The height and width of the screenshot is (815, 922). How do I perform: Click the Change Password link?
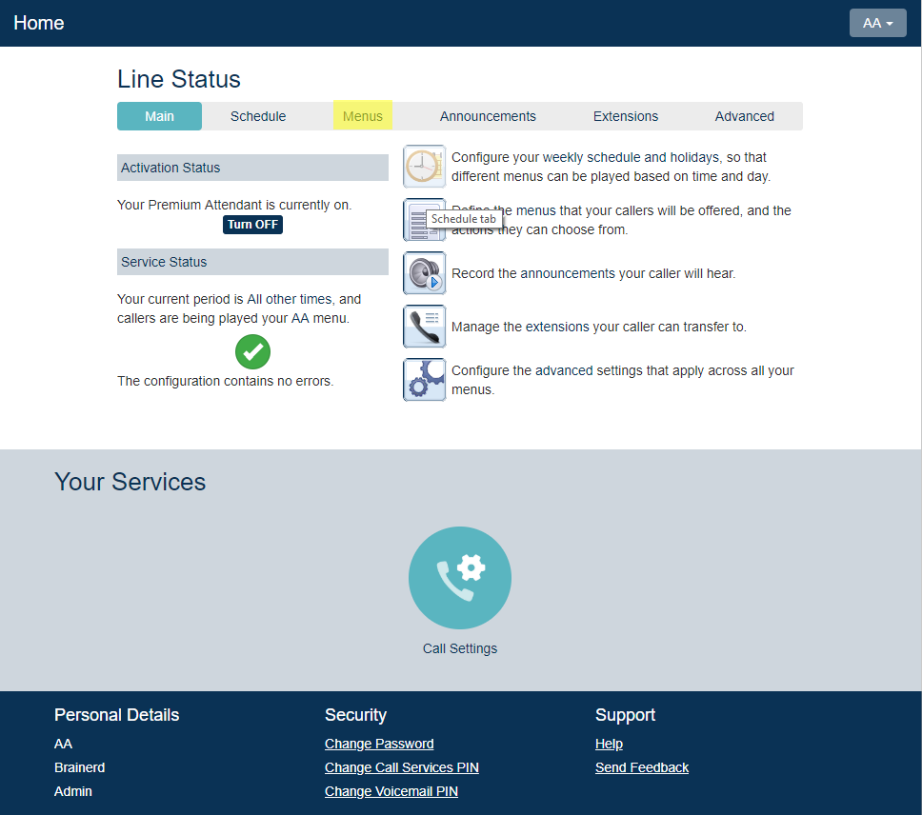[x=379, y=744]
